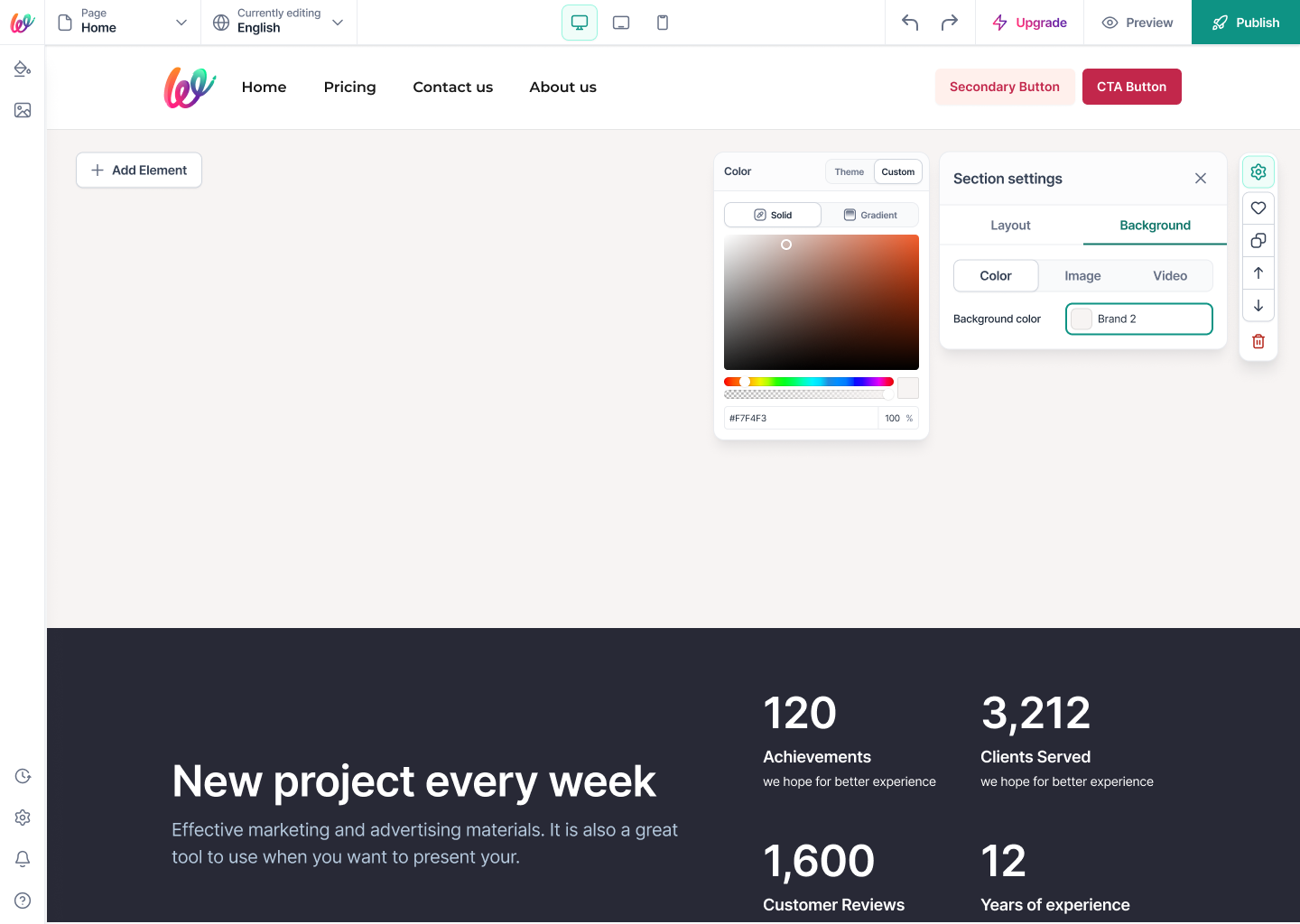1300x924 pixels.
Task: Click the Add Element button
Action: pos(139,170)
